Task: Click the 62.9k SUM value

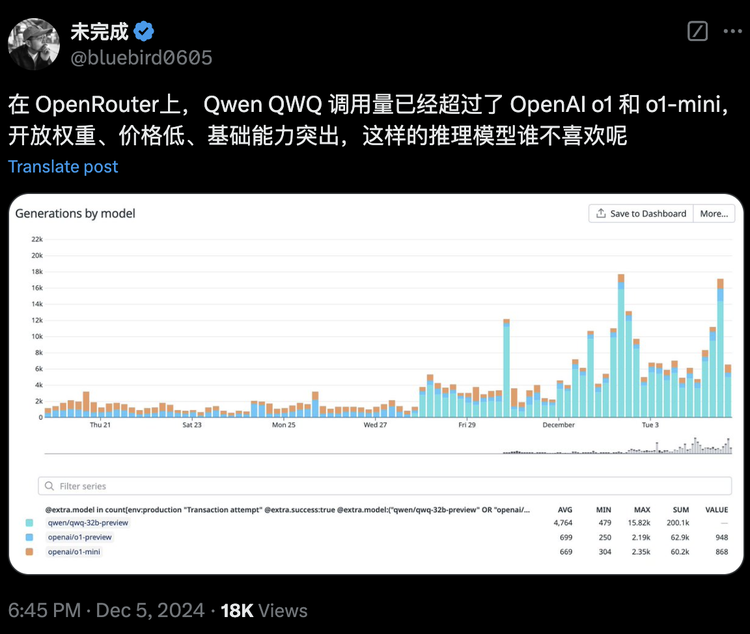Action: pos(680,537)
